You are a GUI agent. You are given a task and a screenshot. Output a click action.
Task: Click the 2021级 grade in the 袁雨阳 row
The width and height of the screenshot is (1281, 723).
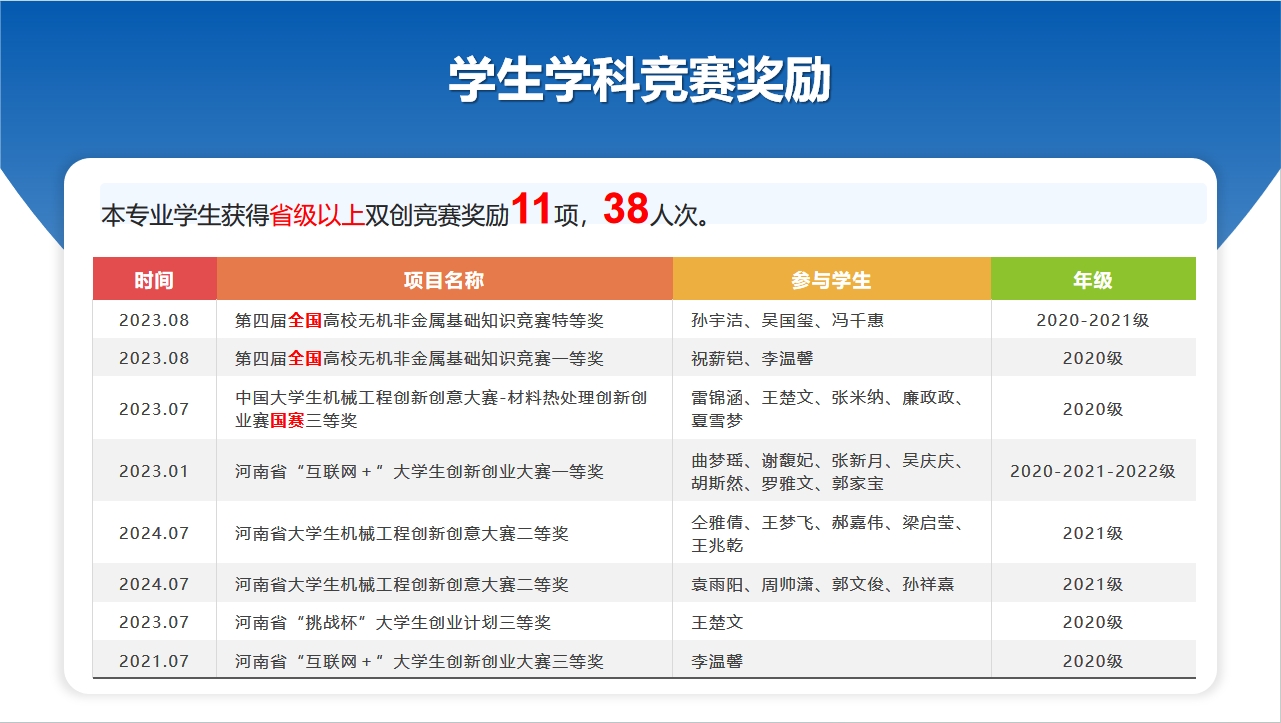coord(1093,584)
